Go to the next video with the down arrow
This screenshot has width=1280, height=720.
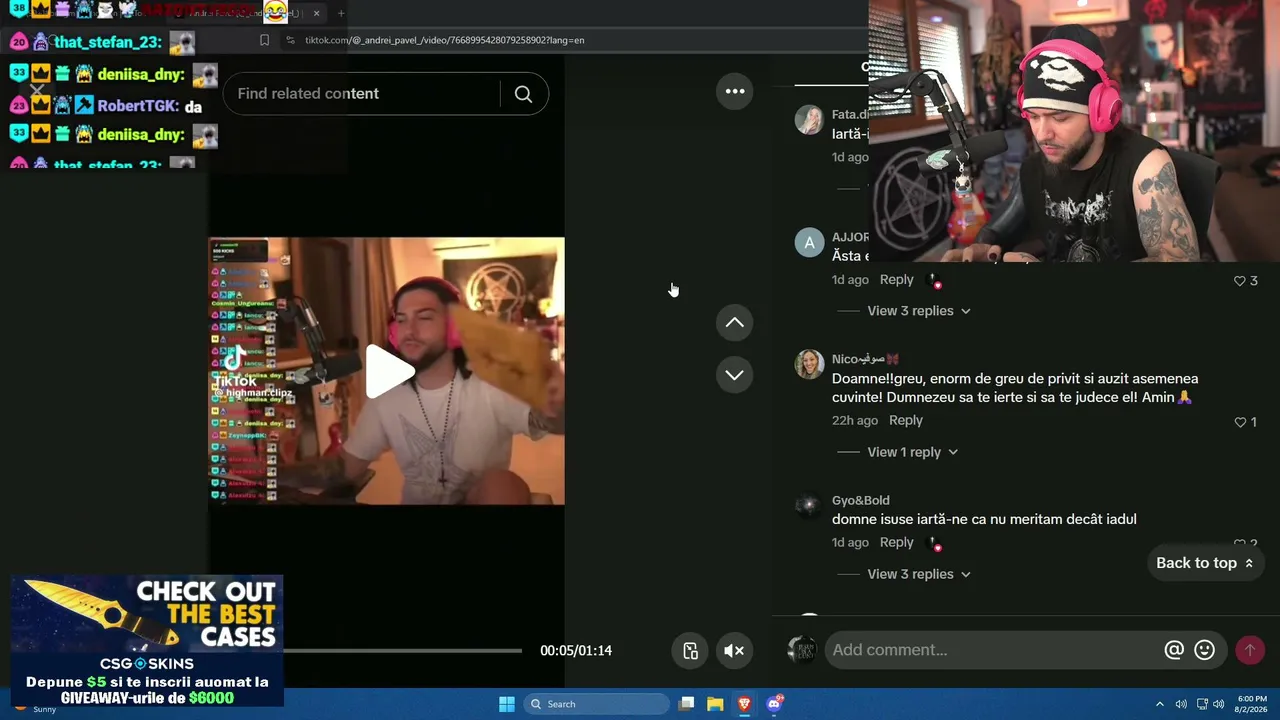coord(734,375)
